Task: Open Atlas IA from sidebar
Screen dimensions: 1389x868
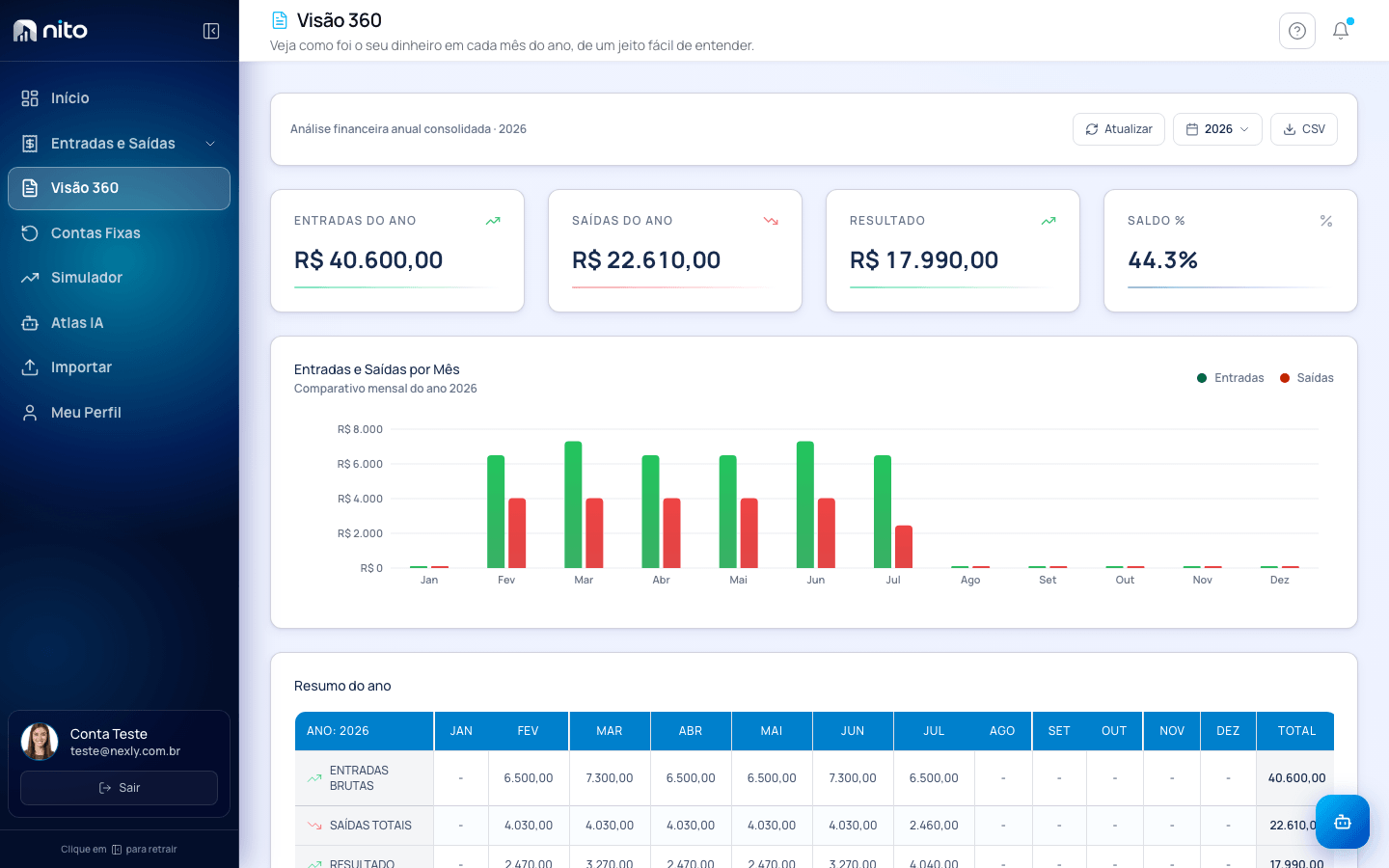Action: pyautogui.click(x=119, y=323)
